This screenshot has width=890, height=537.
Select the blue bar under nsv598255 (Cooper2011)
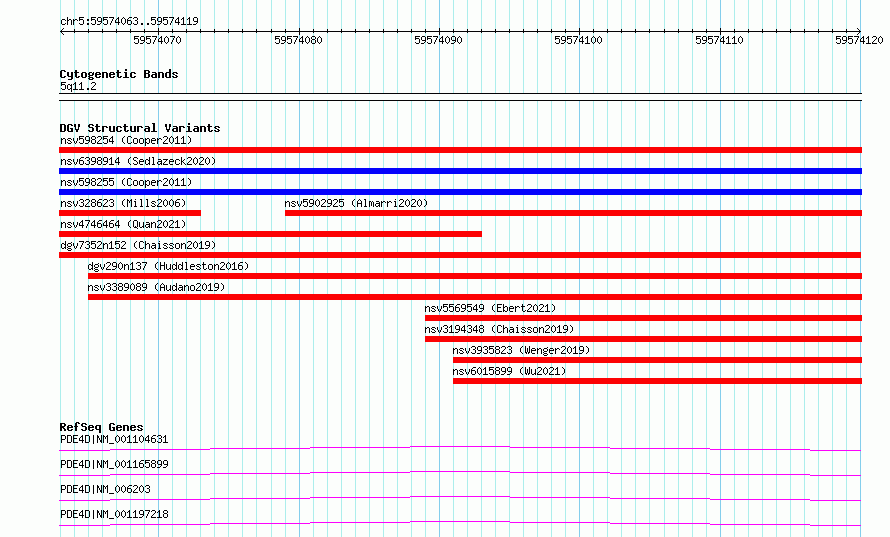(460, 192)
